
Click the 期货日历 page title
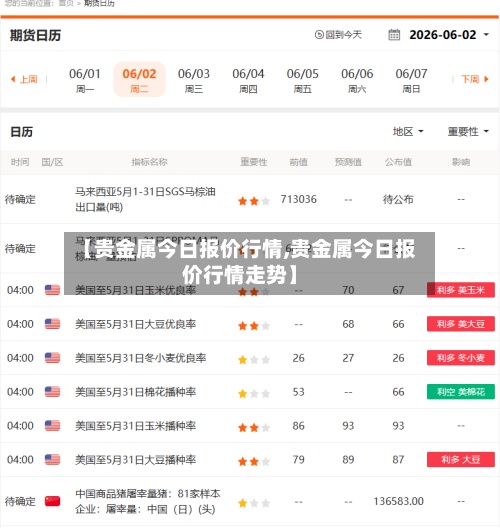35,35
